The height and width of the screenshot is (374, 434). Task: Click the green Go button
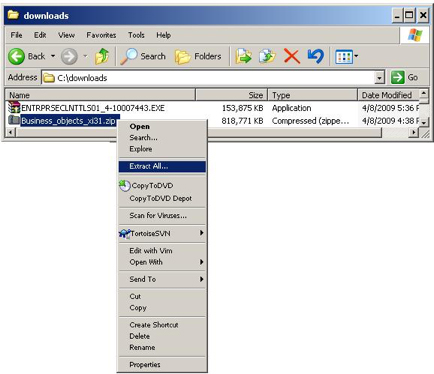(404, 77)
